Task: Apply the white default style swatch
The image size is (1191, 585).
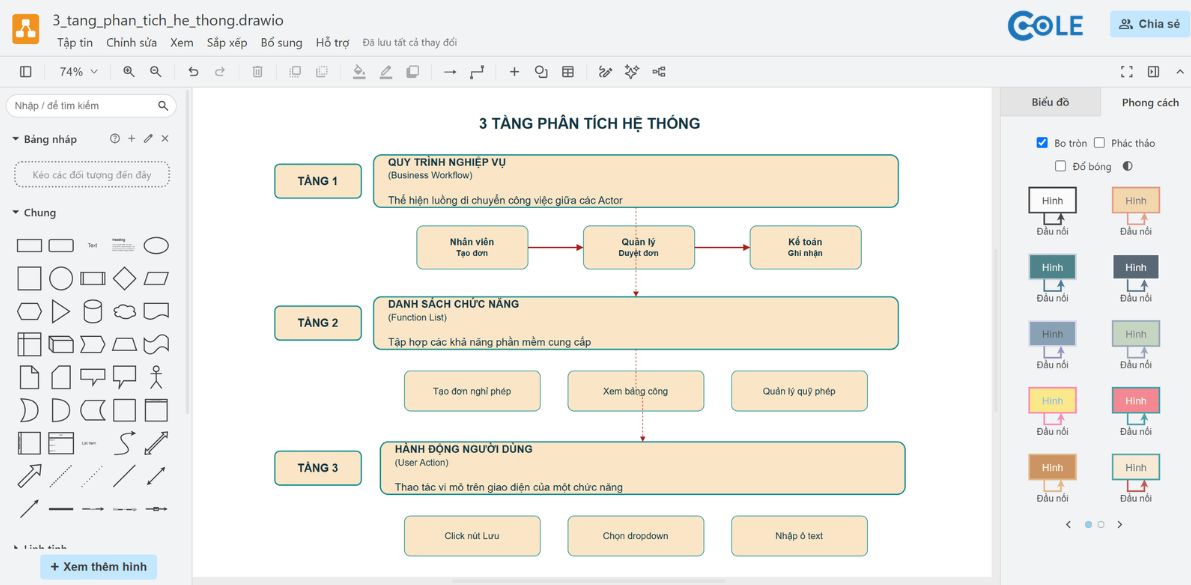Action: 1052,211
